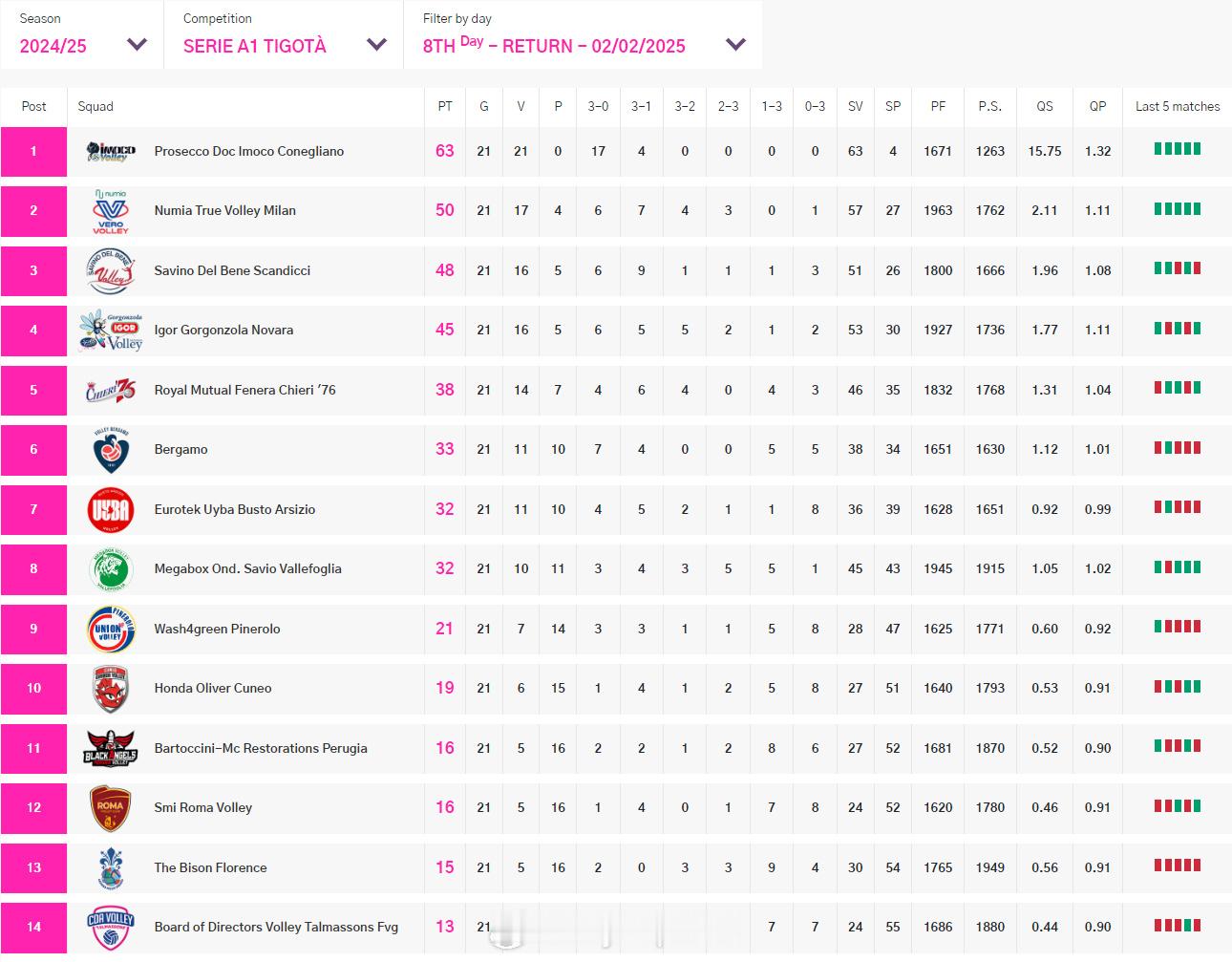Open Savino Del Bene Scandicci team link
The image size is (1232, 962).
point(232,270)
